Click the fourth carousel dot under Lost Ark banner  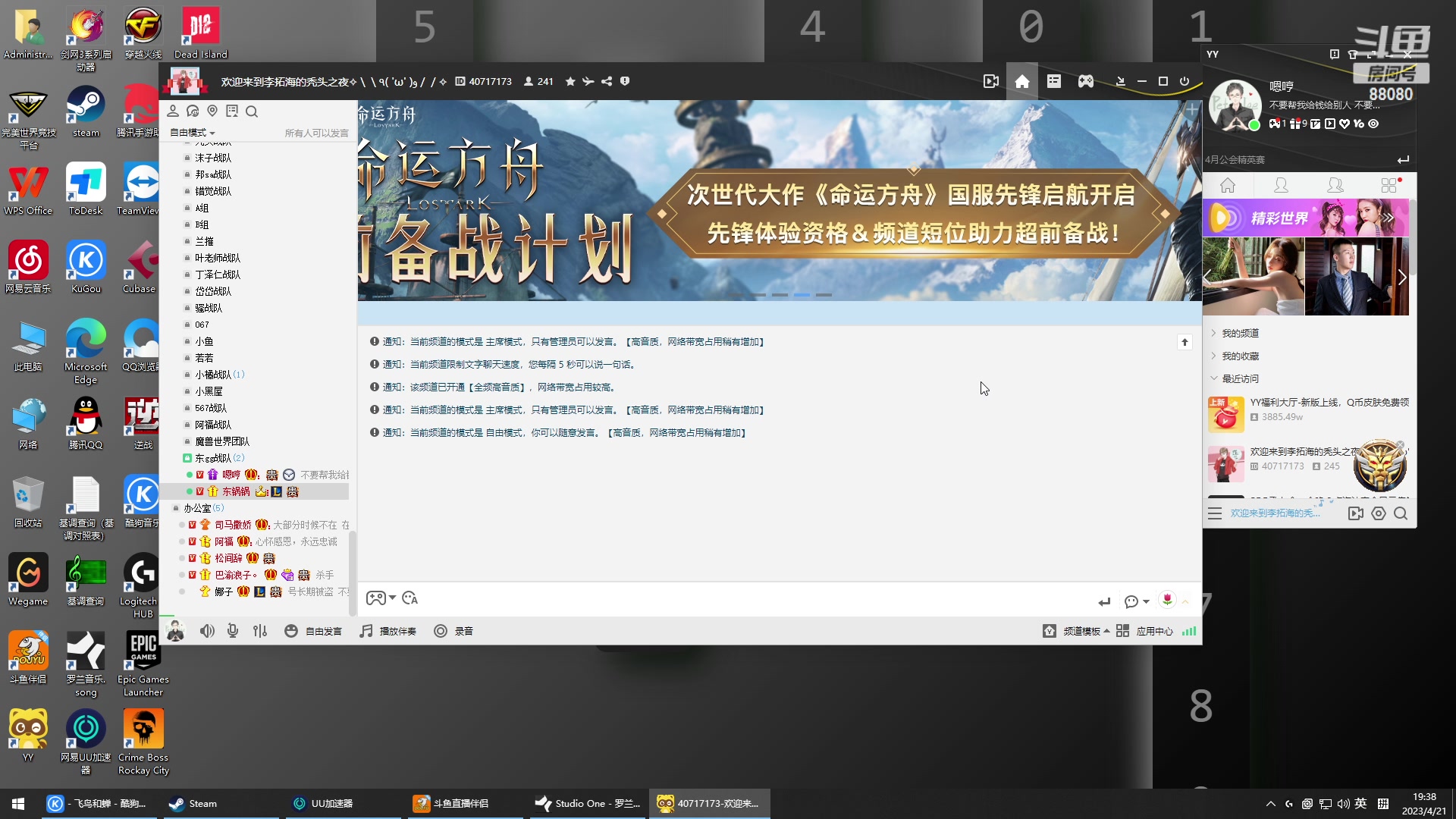click(802, 295)
